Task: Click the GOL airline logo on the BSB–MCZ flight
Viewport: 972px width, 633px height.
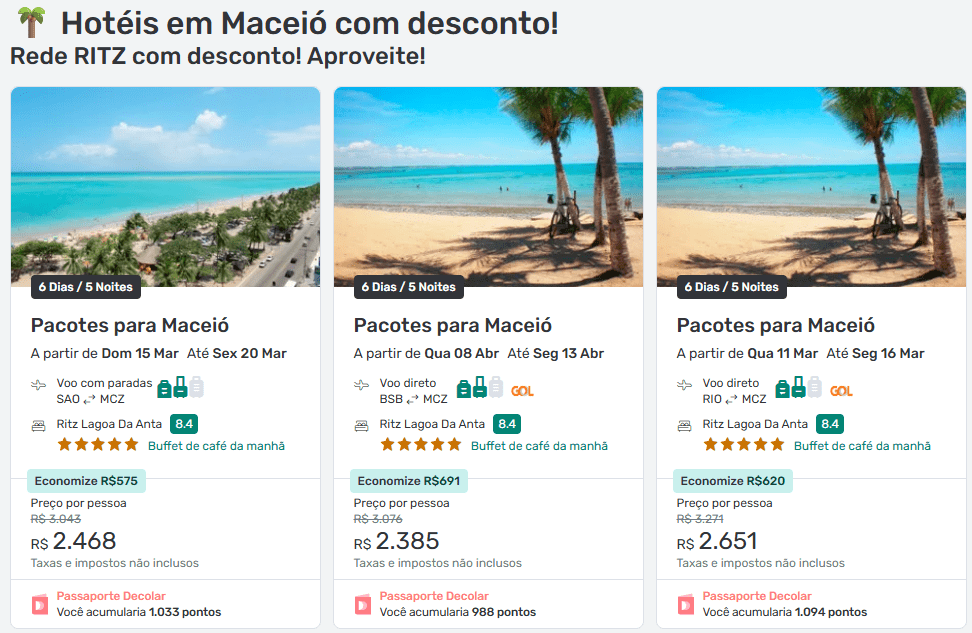Action: tap(522, 391)
